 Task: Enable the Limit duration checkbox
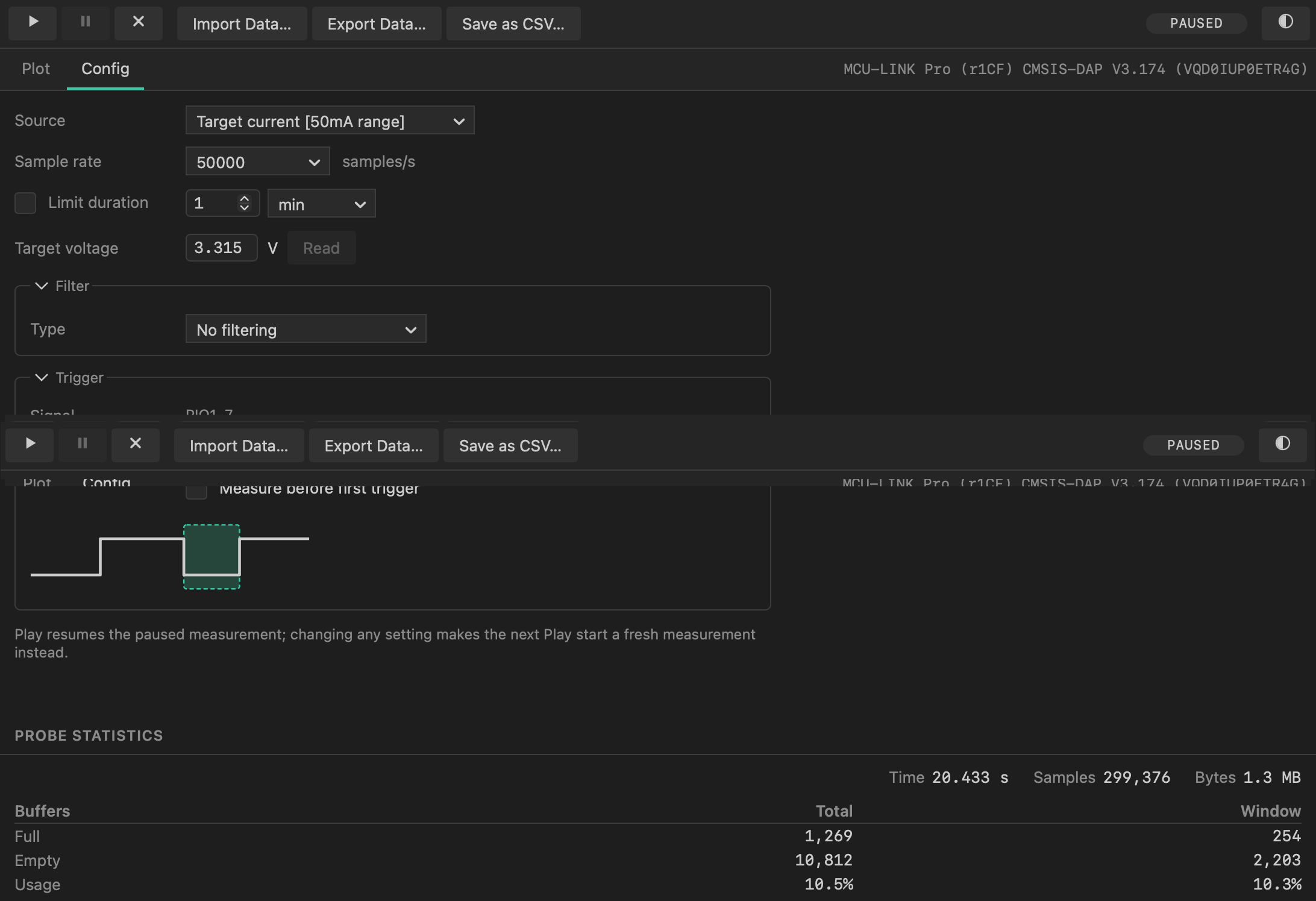25,203
